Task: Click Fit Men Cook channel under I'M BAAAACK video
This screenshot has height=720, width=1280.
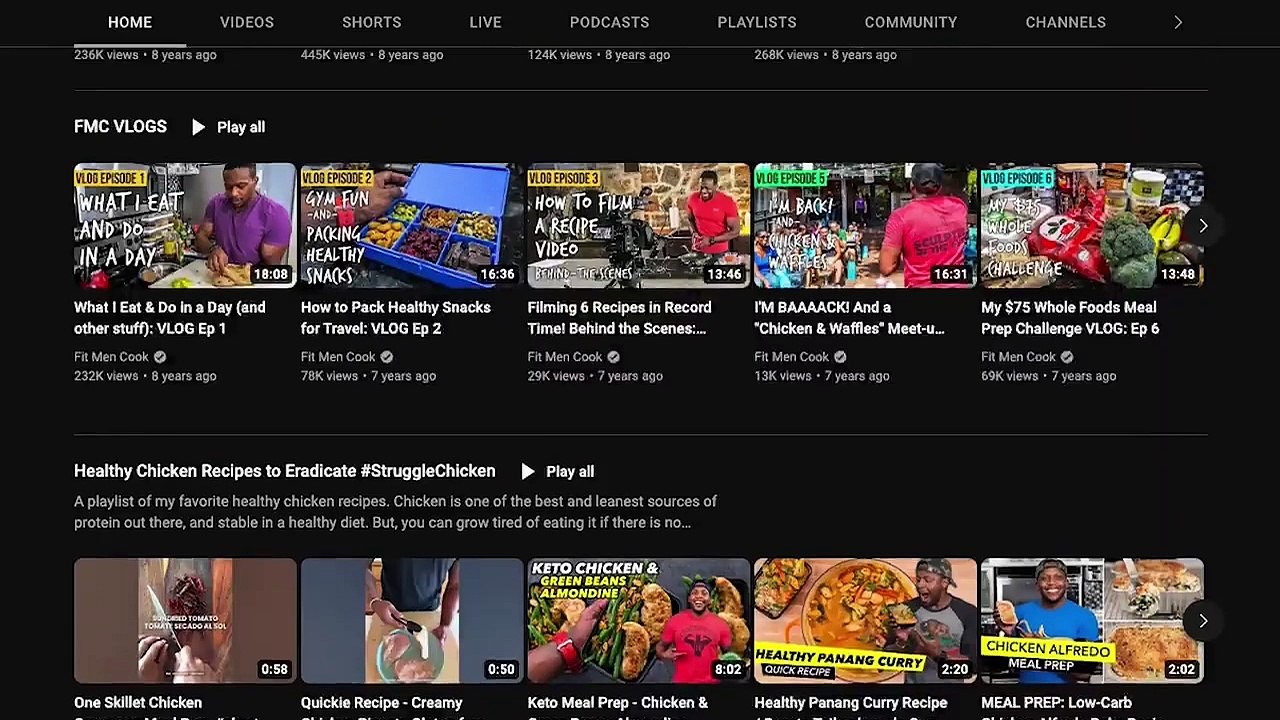Action: (792, 357)
